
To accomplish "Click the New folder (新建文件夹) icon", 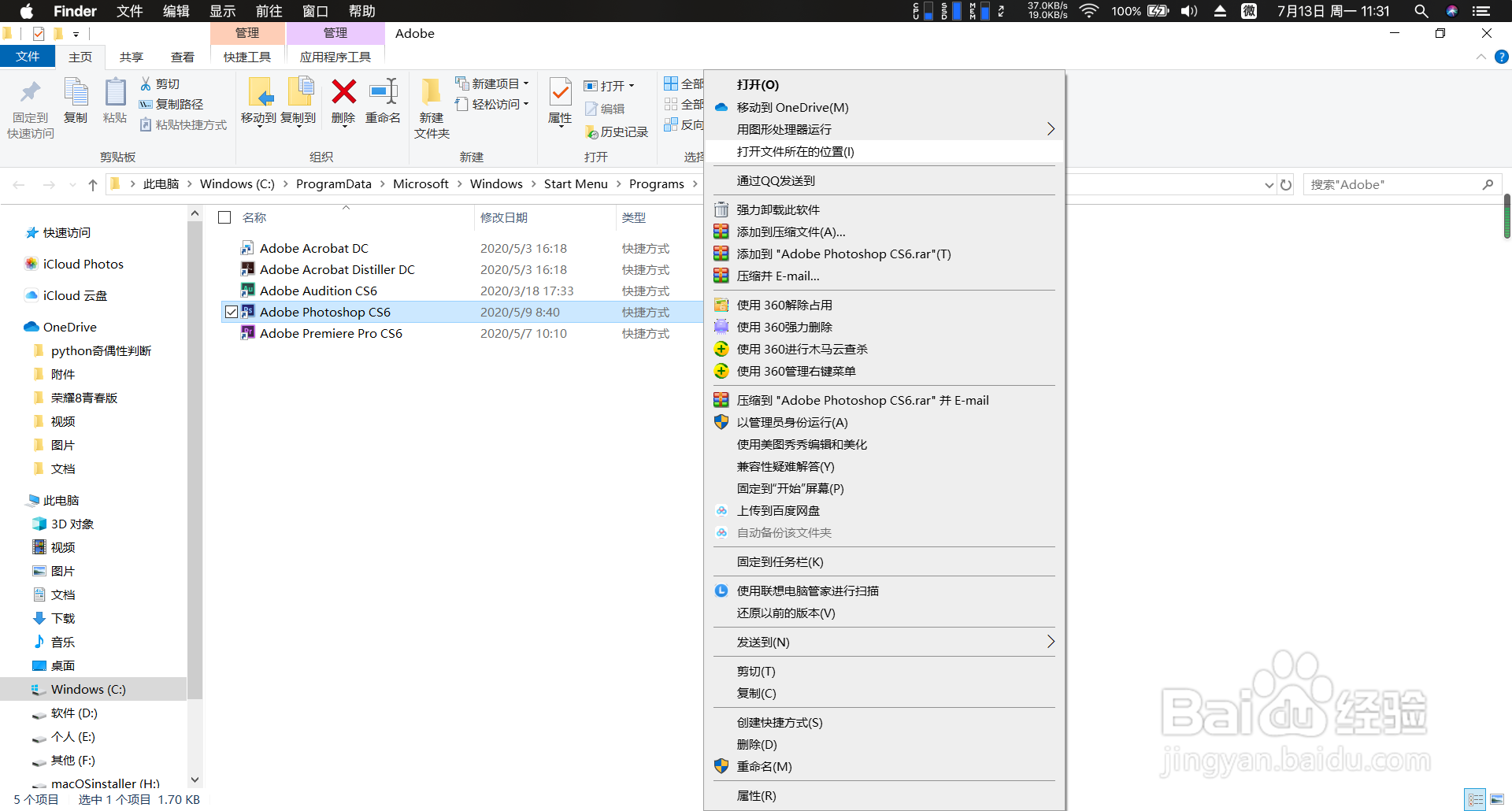I will 431,92.
